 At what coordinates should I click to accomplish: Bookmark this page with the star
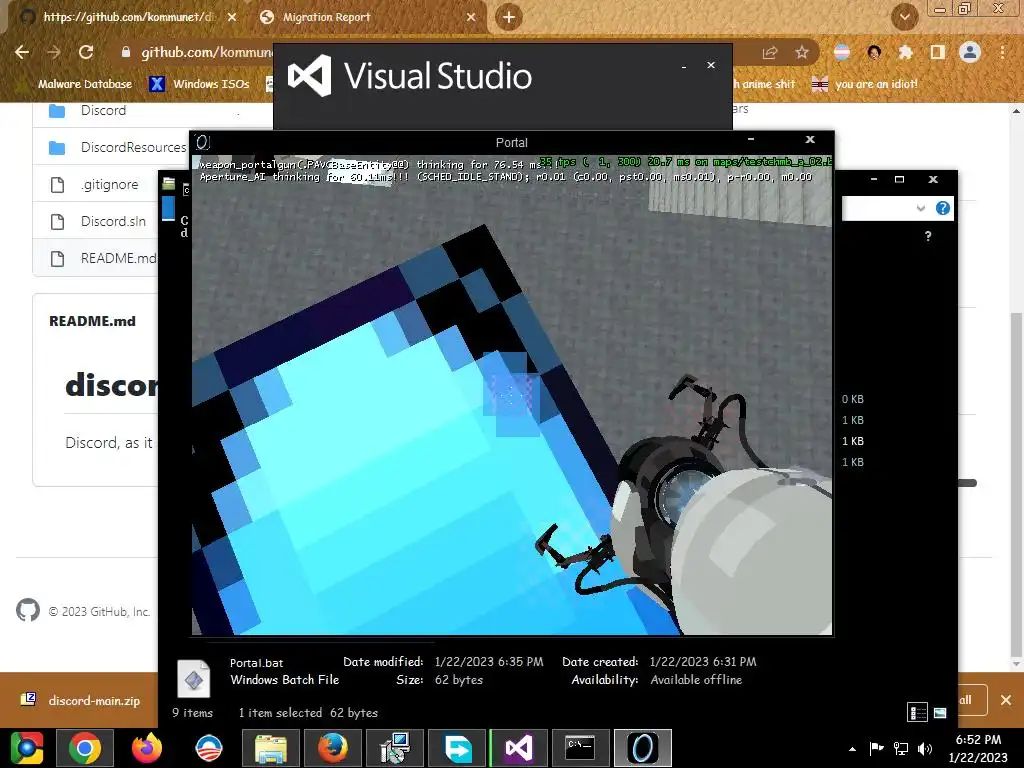point(802,52)
